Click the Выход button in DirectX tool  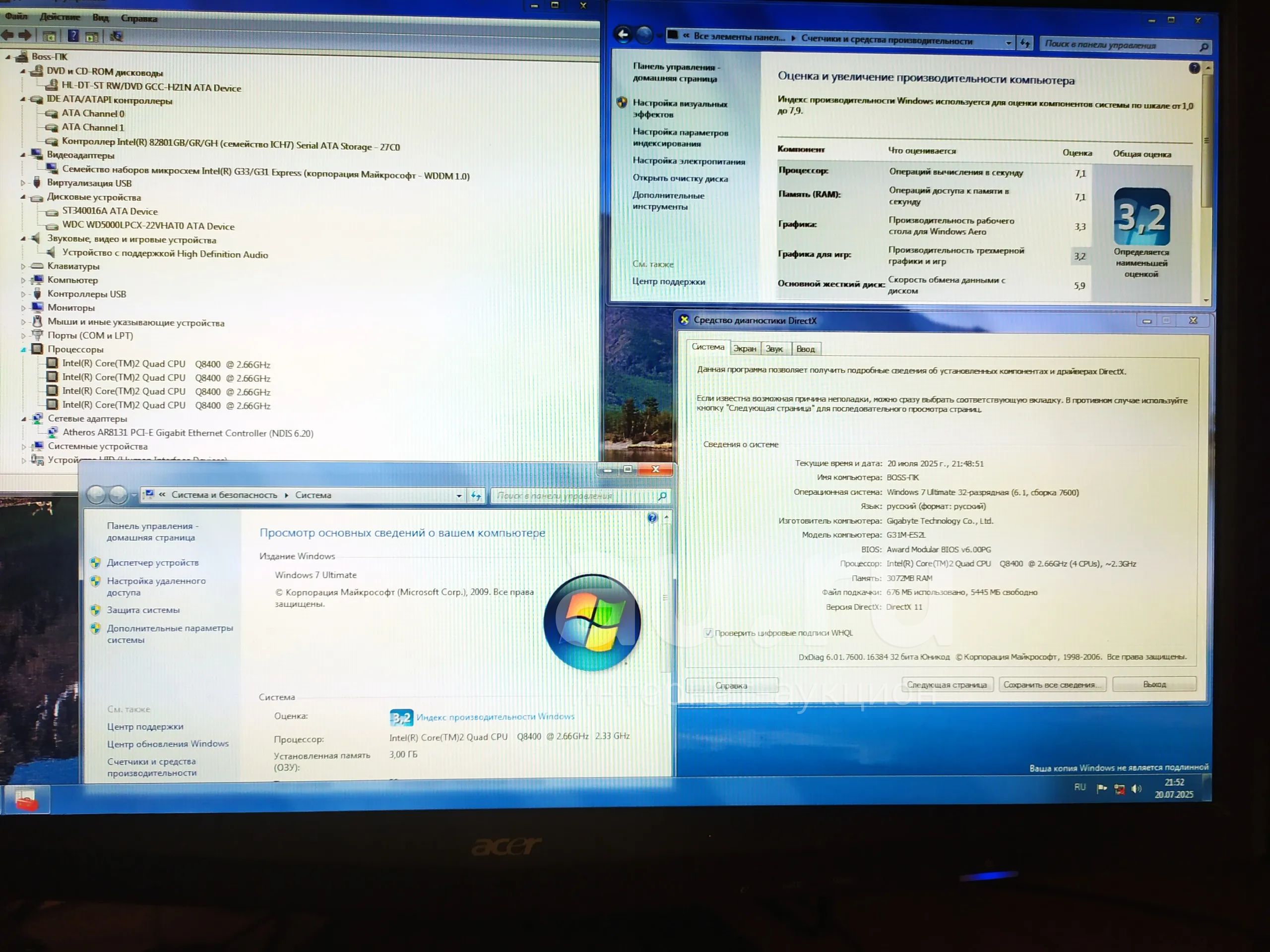coord(1153,684)
